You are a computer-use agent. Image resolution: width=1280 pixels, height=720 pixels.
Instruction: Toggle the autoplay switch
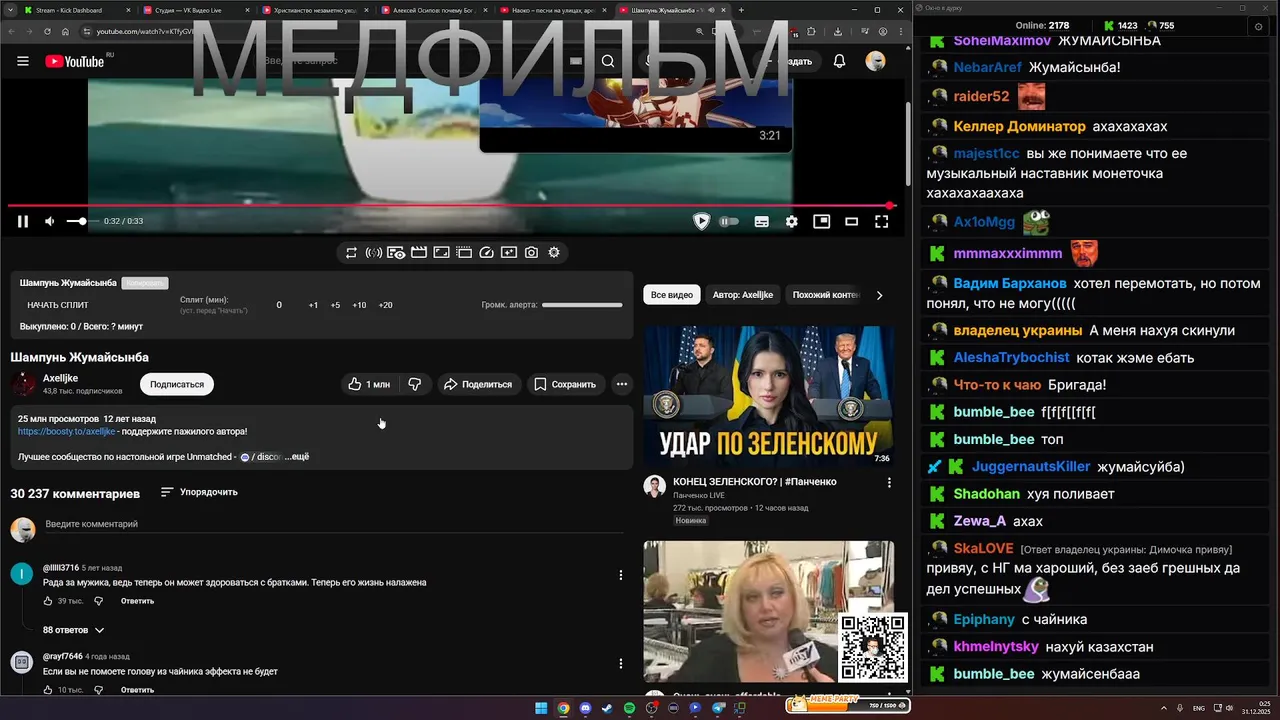(730, 221)
